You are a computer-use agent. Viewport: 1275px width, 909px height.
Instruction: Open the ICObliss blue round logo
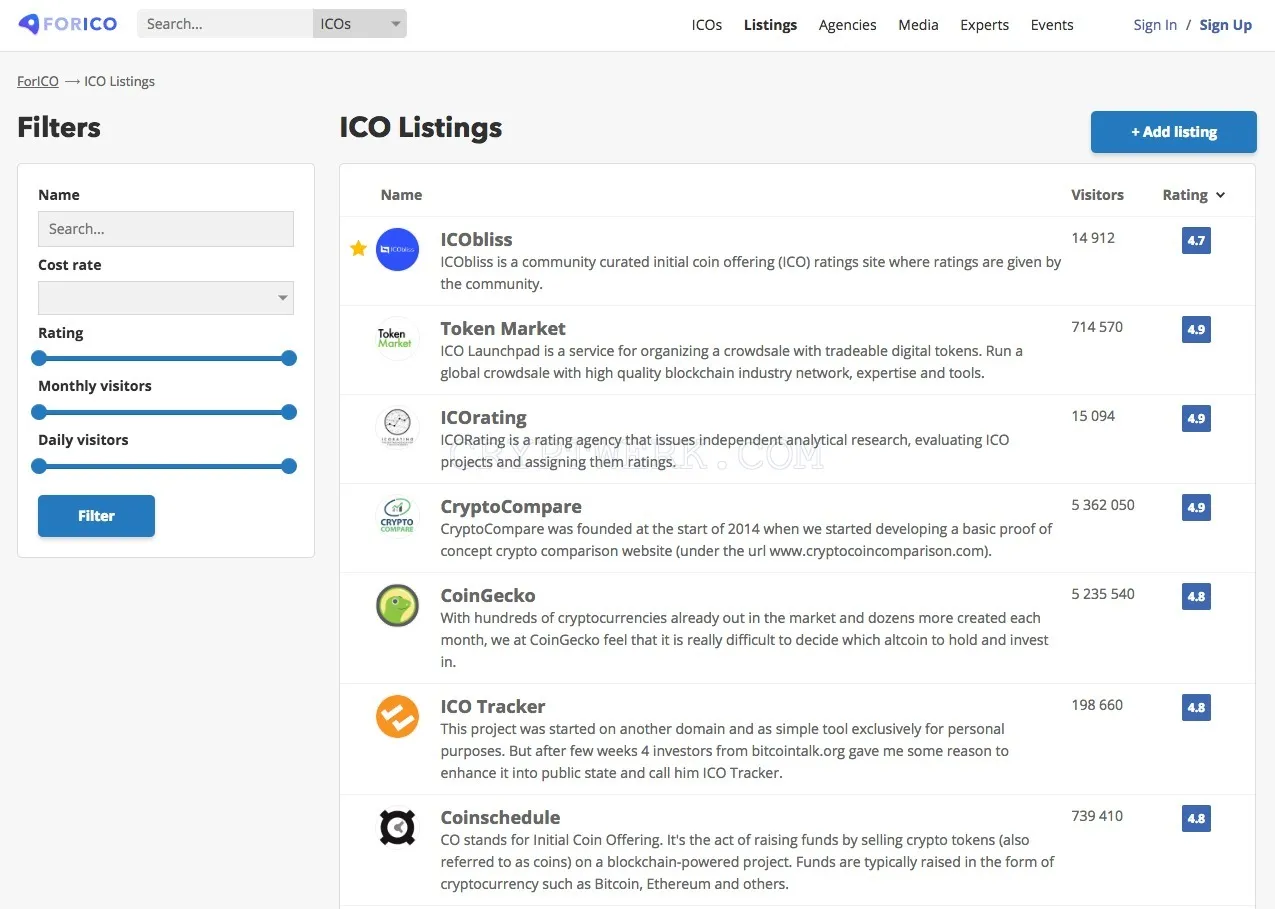coord(397,249)
